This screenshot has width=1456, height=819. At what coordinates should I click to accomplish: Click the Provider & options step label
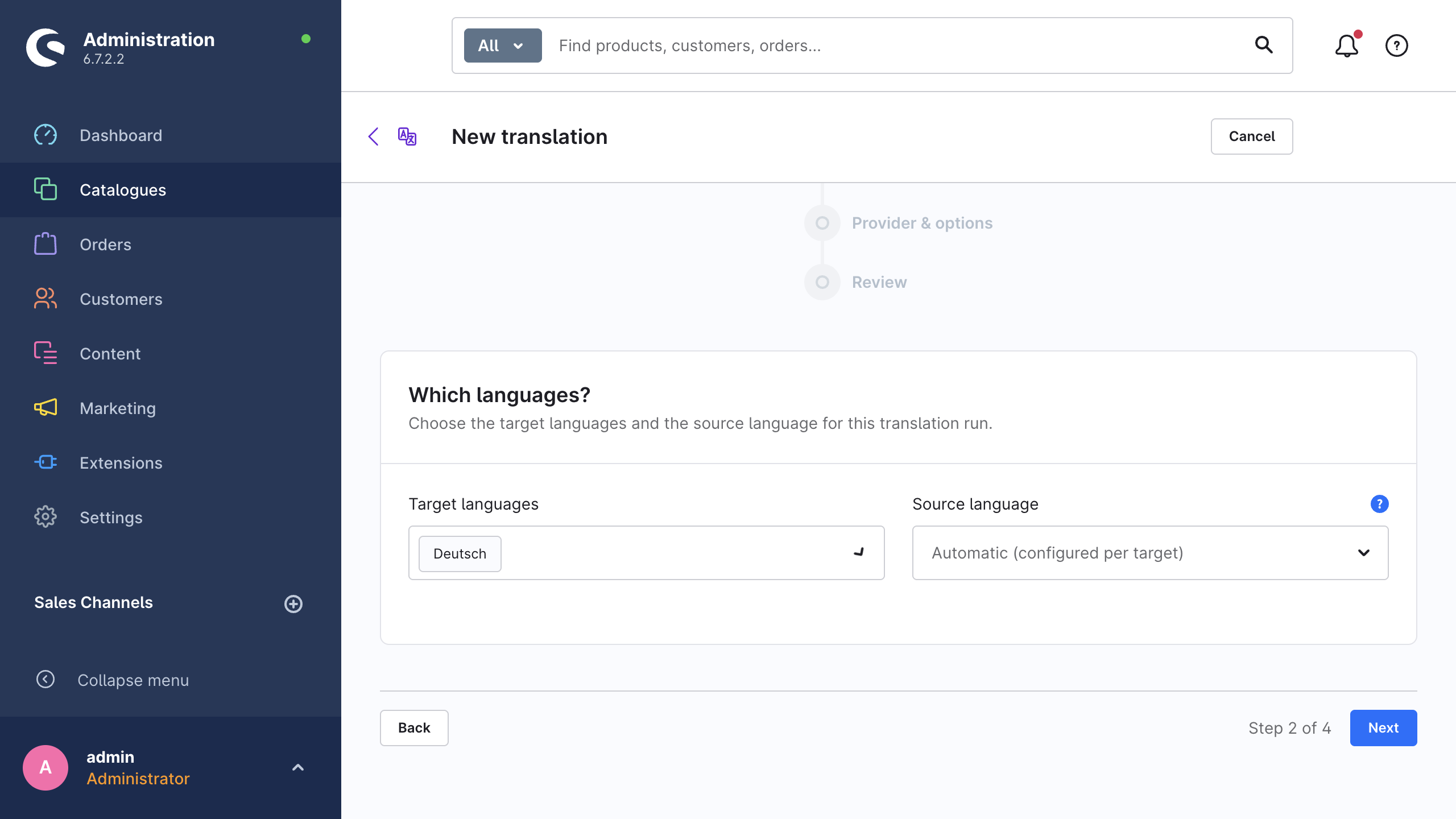pyautogui.click(x=922, y=223)
